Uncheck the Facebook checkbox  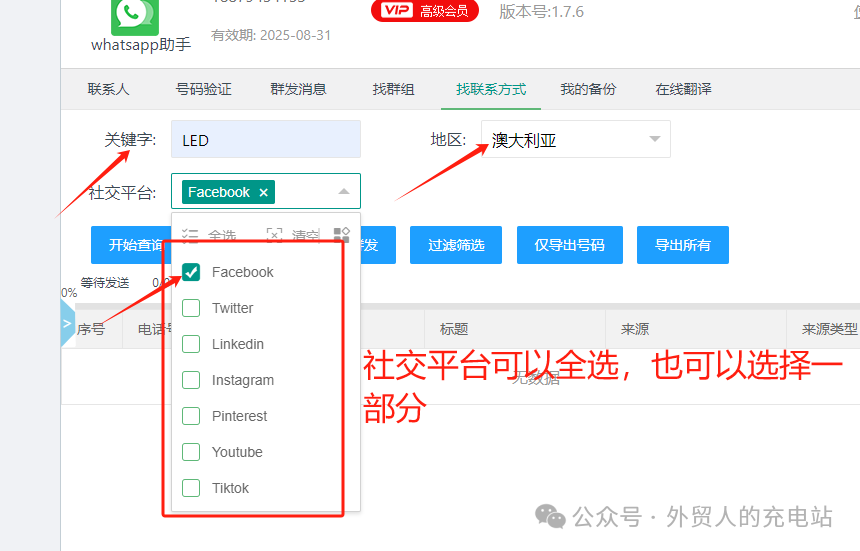(x=191, y=272)
